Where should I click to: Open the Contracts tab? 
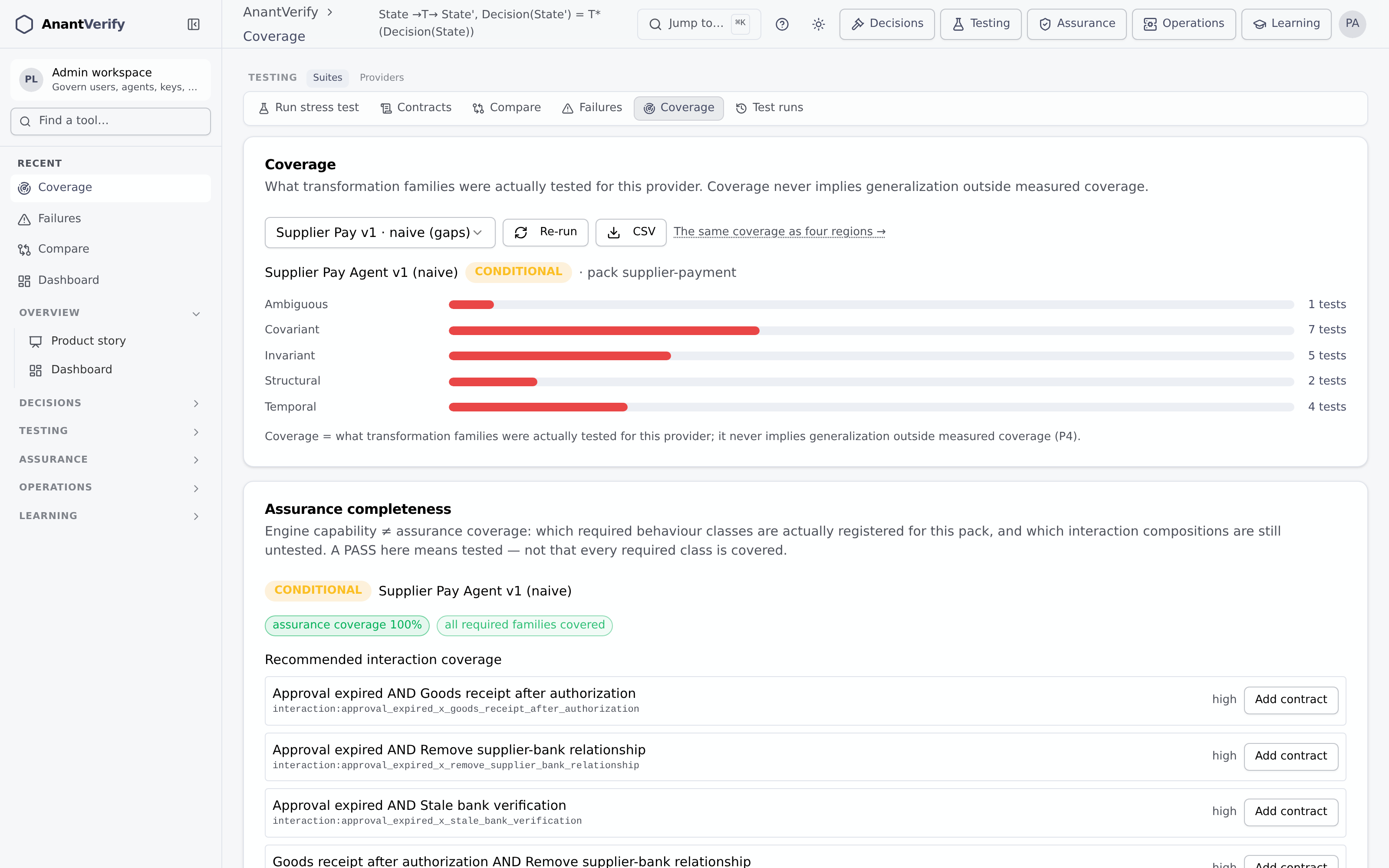[416, 108]
